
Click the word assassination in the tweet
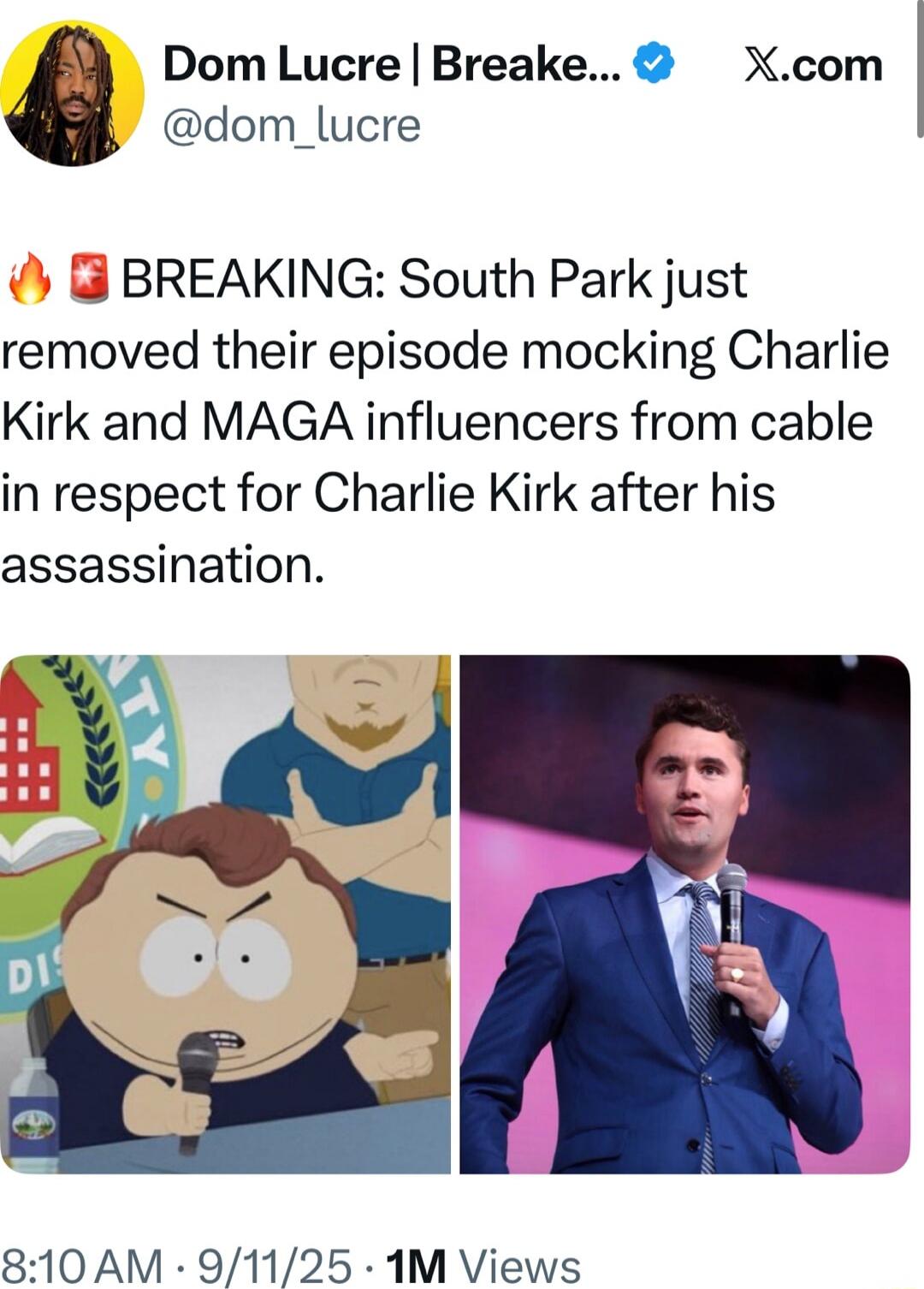pos(163,565)
